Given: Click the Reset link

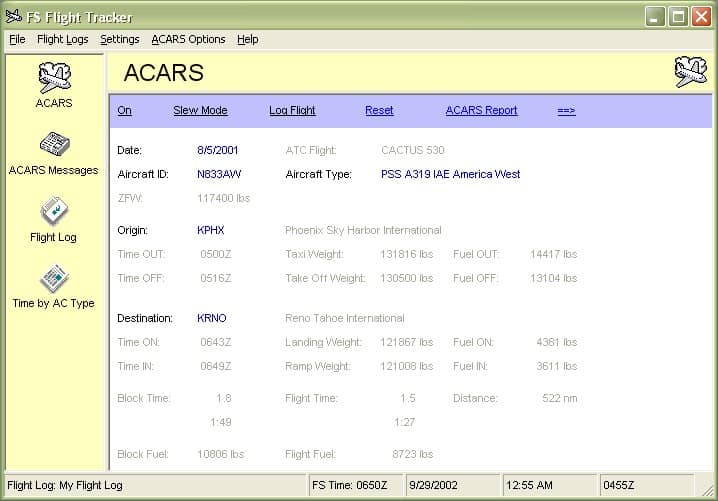Looking at the screenshot, I should 379,110.
